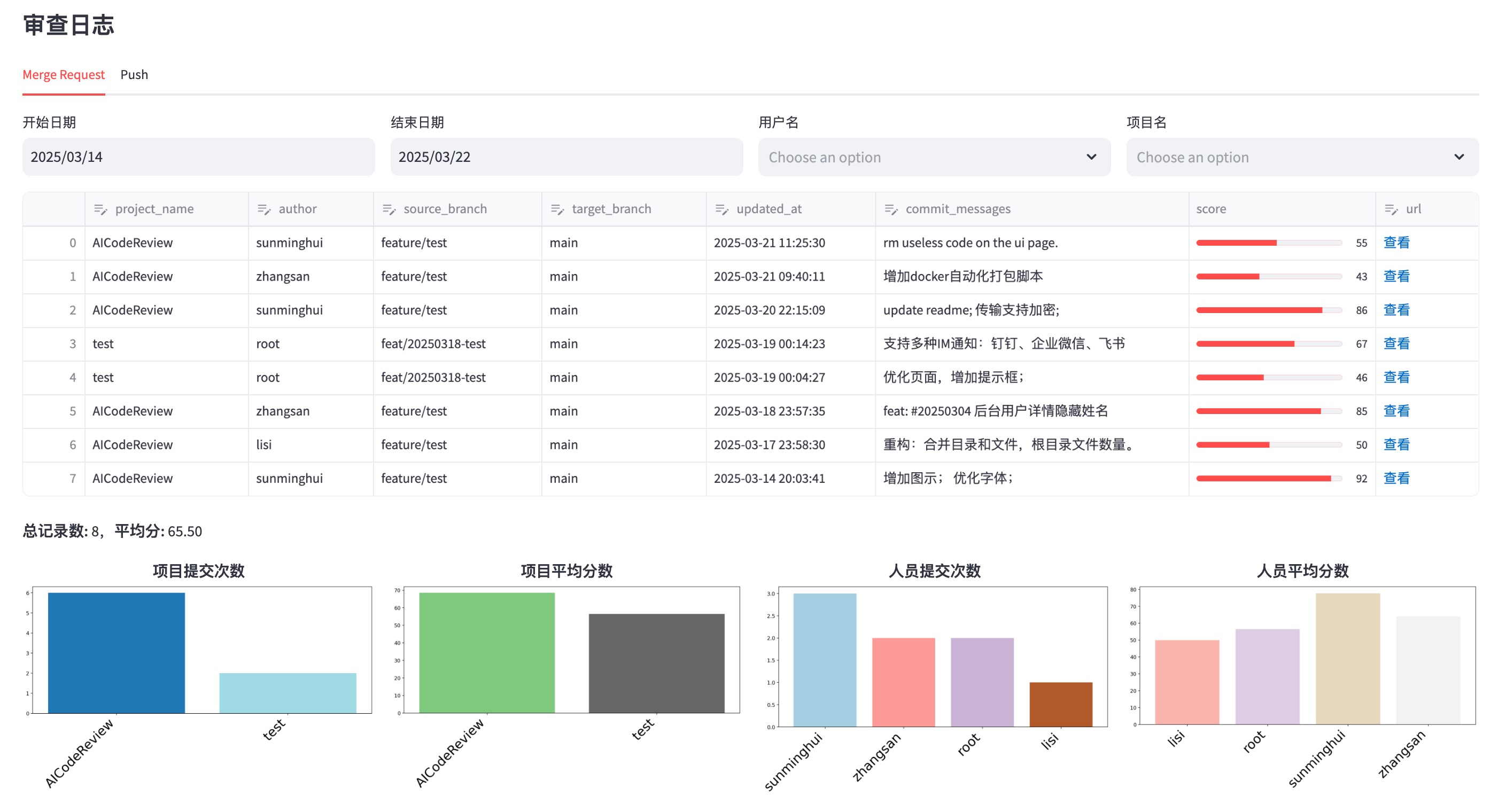Click the filter icon on updated_at column
The image size is (1506, 812).
pos(722,209)
